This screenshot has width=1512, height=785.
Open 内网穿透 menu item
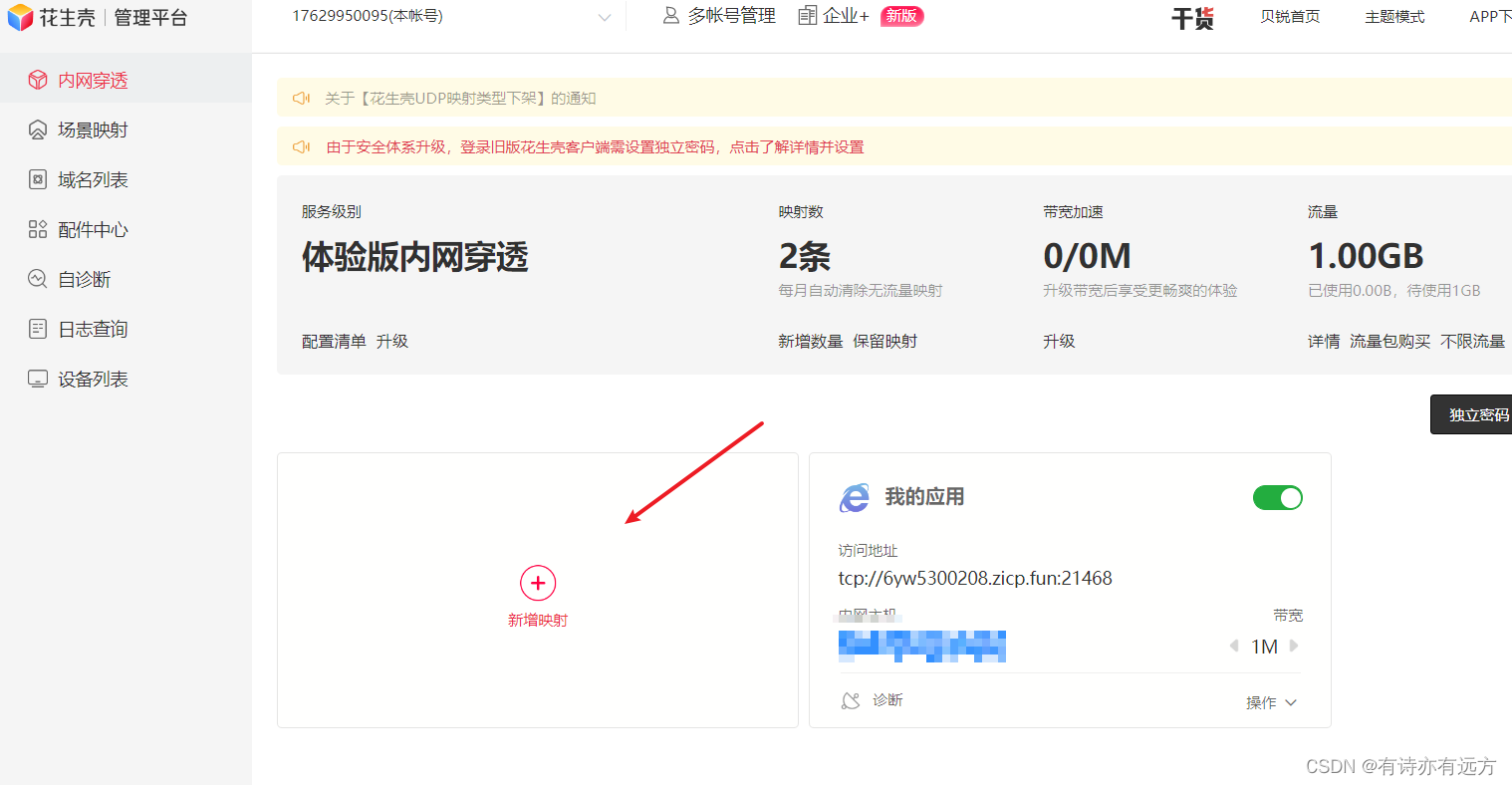tap(126, 80)
